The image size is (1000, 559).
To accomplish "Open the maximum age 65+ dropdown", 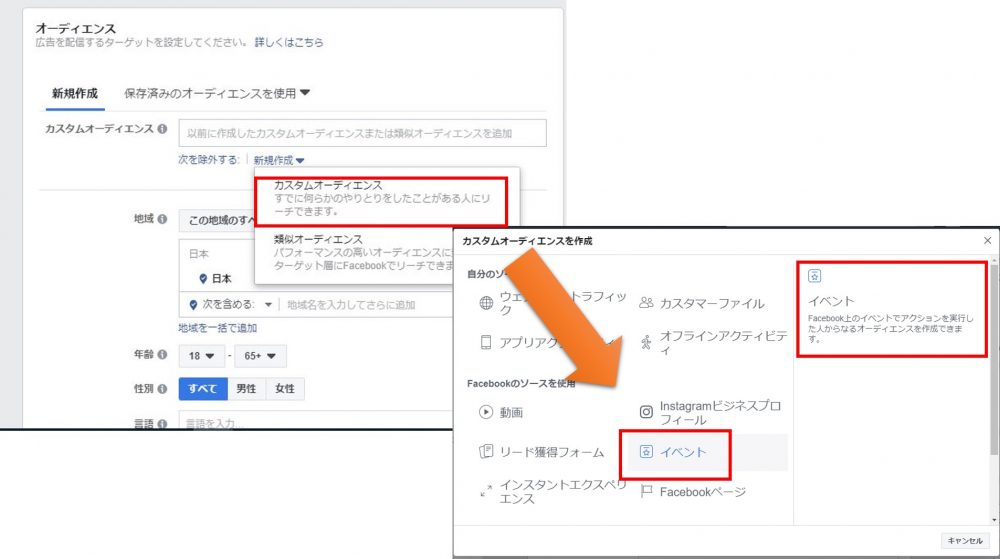I will tap(260, 356).
